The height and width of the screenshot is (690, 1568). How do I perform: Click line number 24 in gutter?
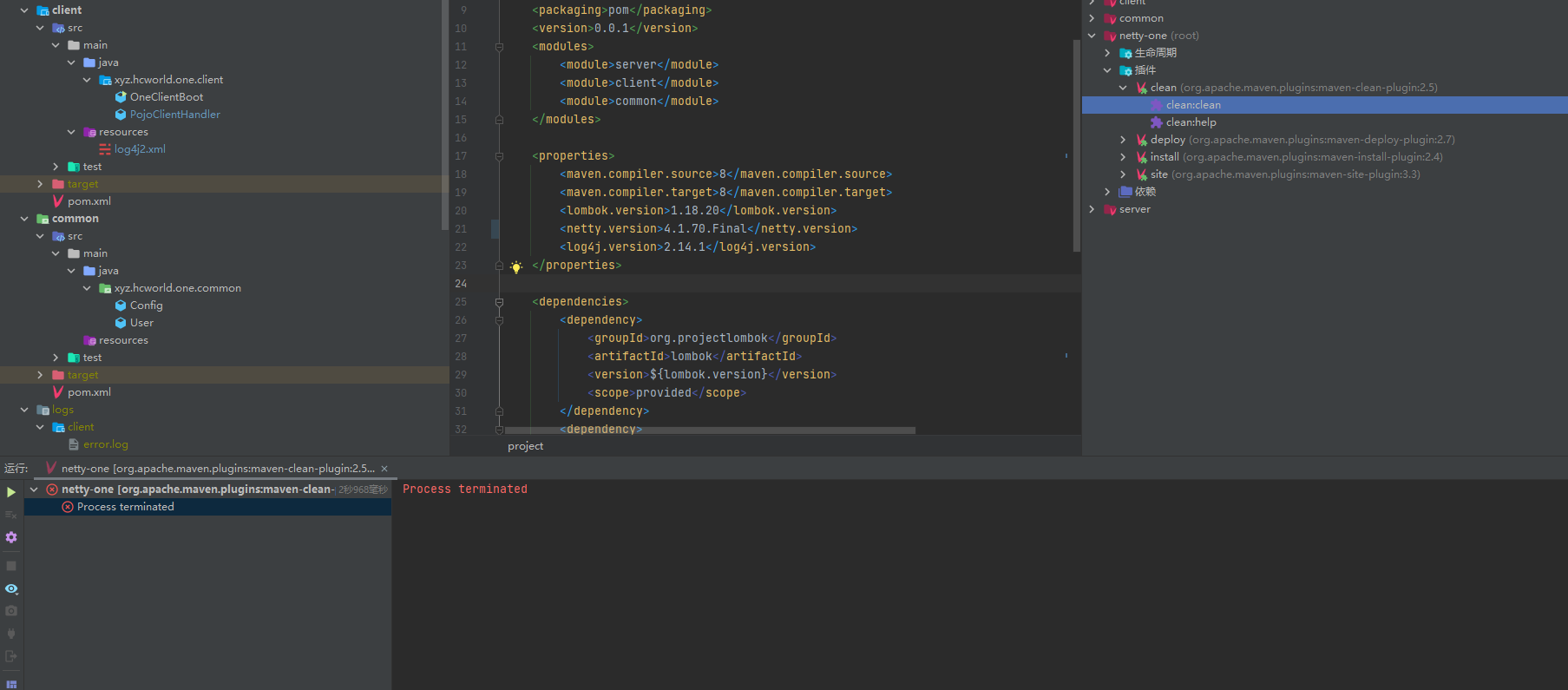pos(461,284)
